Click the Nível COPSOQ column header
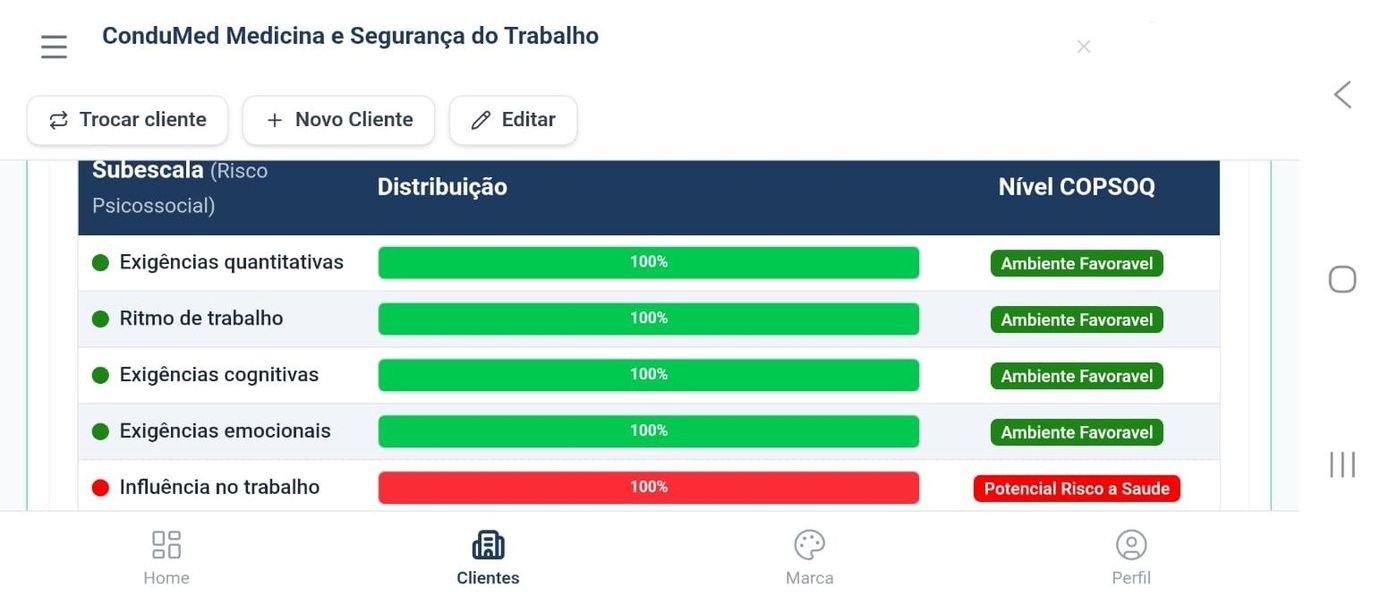Screen dimensions: 1380x605 [1076, 187]
